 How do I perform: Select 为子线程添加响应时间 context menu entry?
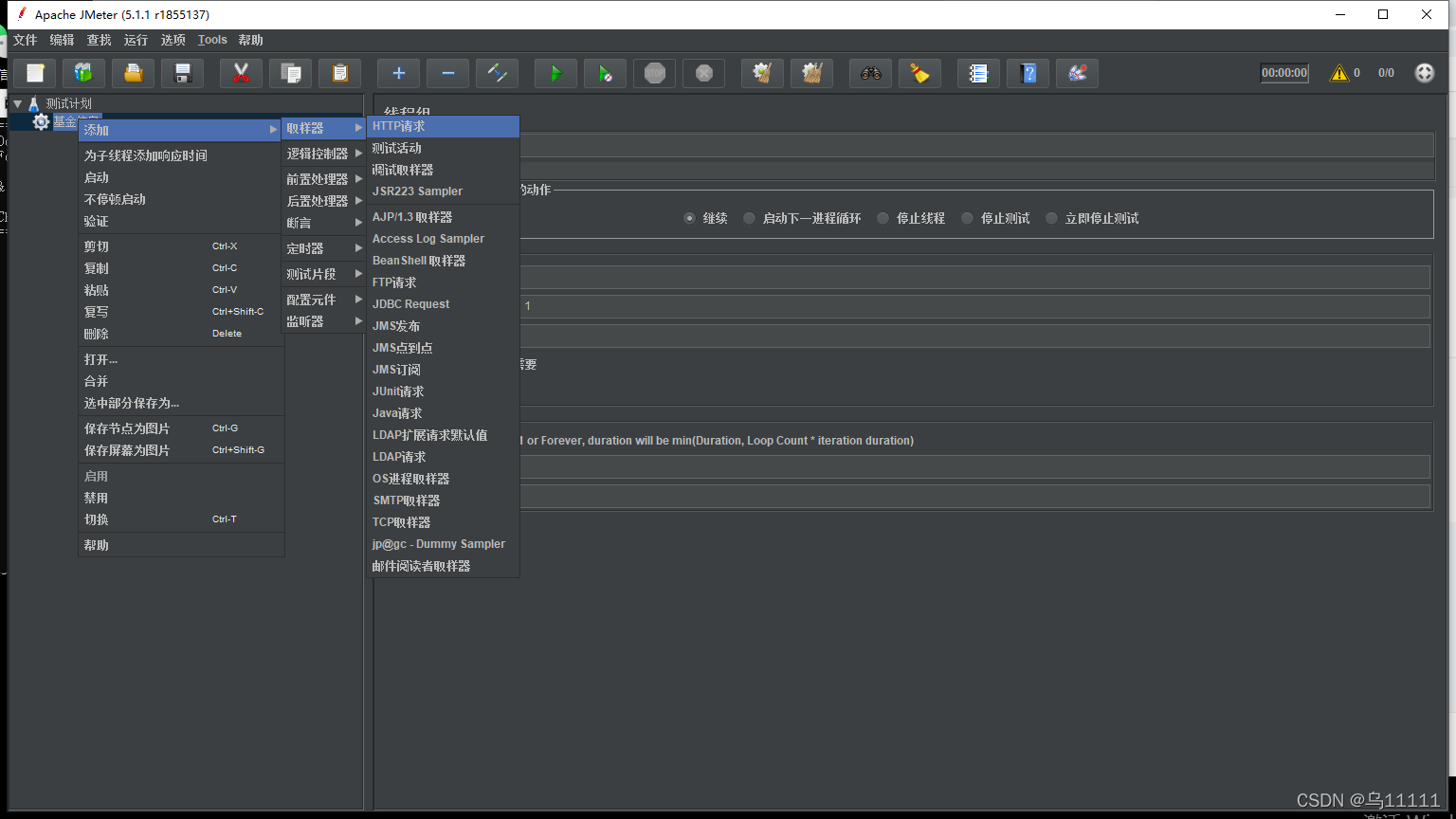(x=181, y=155)
